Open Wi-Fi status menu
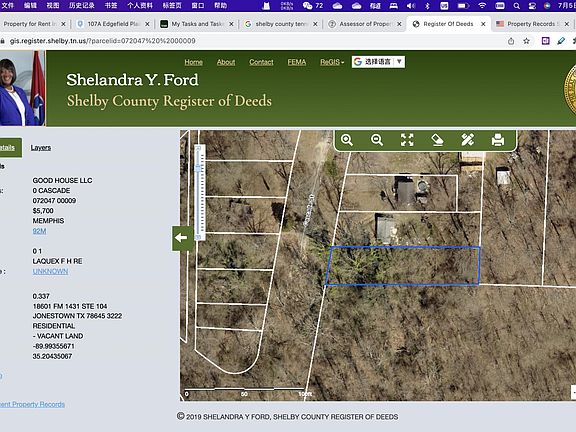Viewport: 576px width, 432px height. [x=482, y=6]
